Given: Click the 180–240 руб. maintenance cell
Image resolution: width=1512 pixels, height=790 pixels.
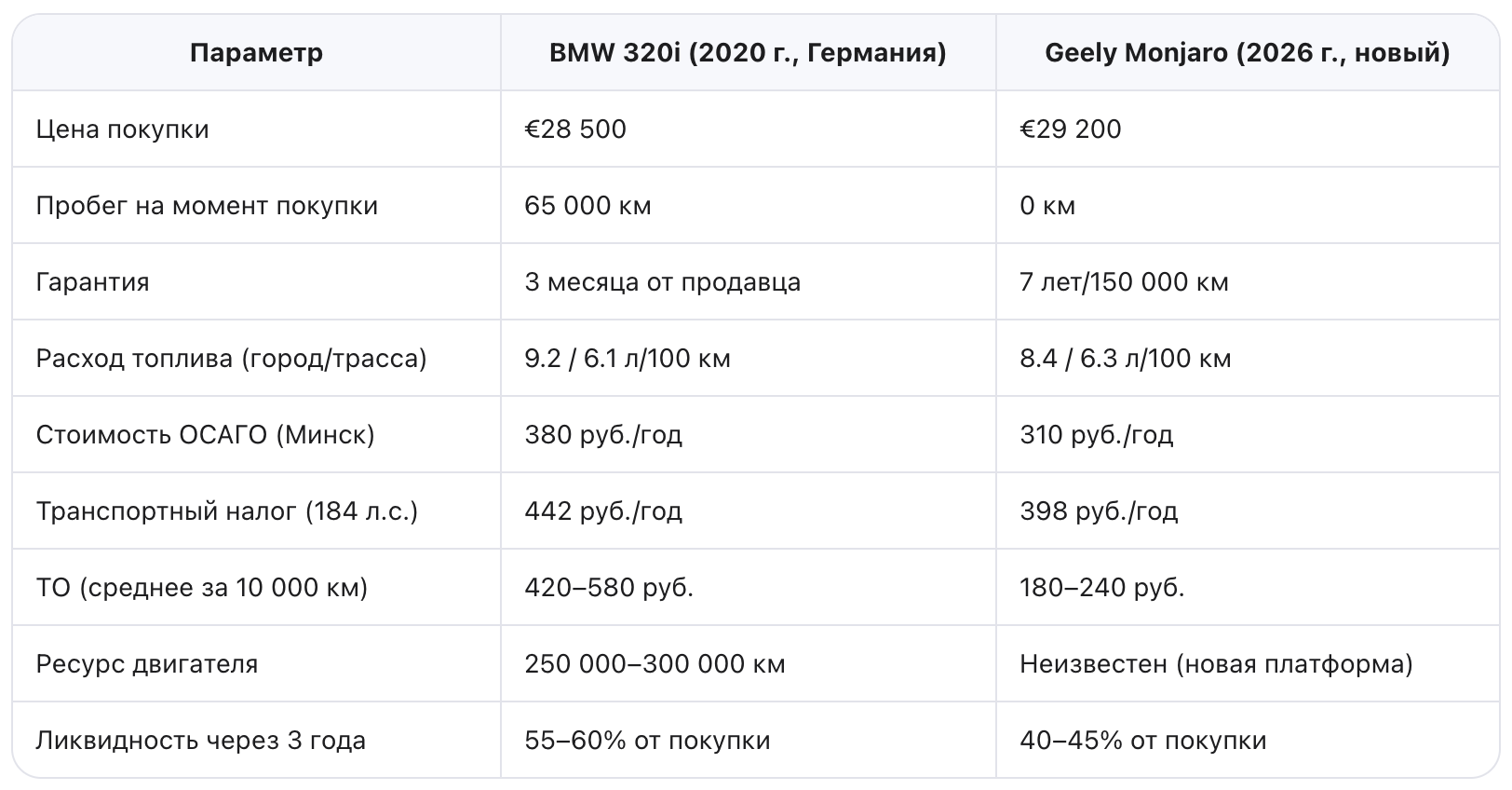Looking at the screenshot, I should [1101, 587].
